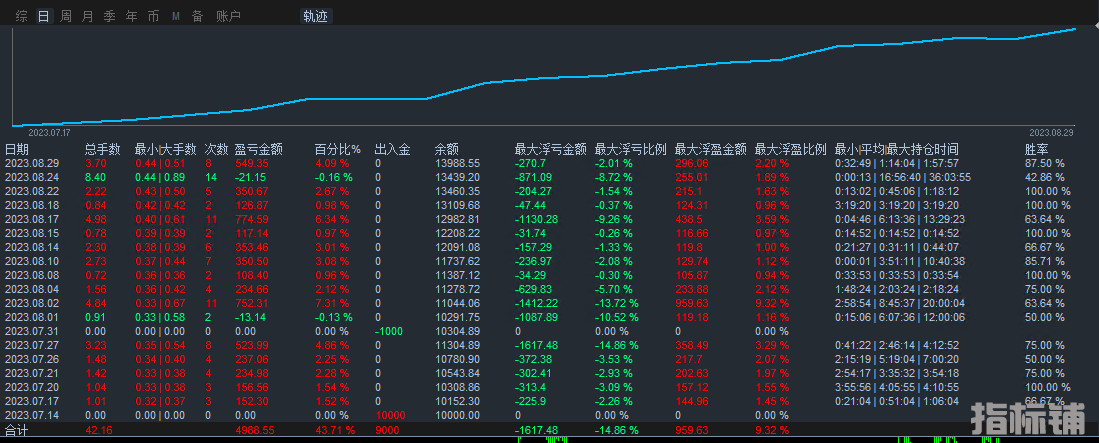Open the M tab

(x=175, y=17)
